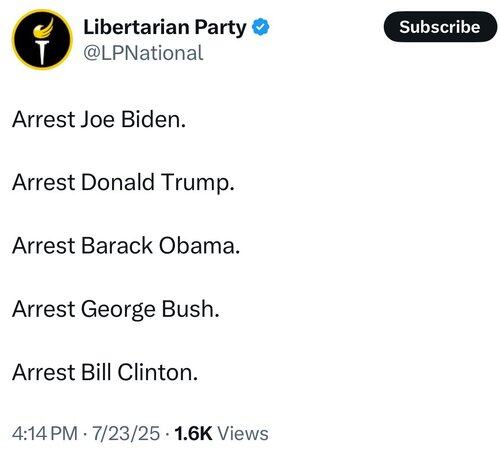Click the 1.6K view count number
500x453 pixels.
(193, 433)
